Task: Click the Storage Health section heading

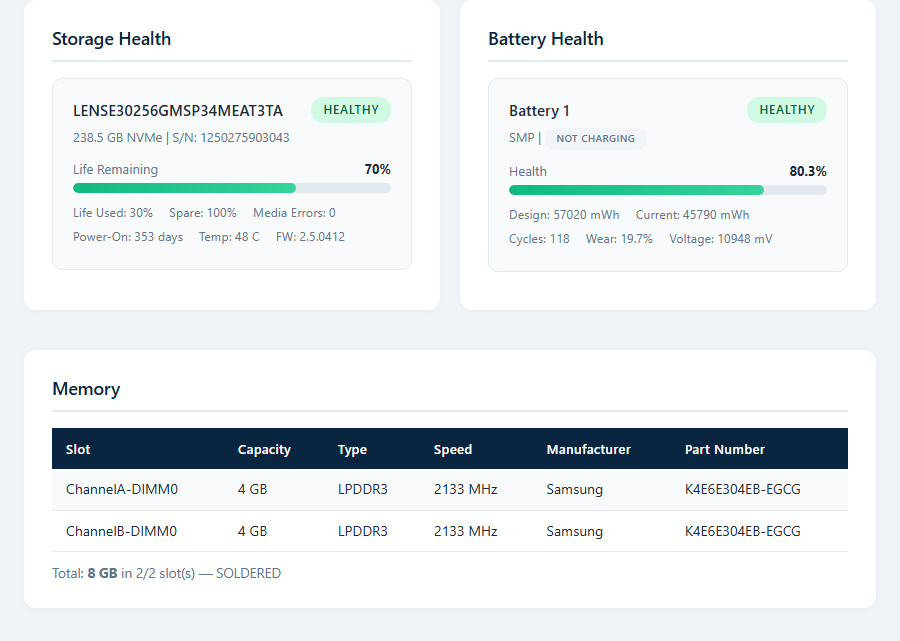Action: (x=111, y=39)
